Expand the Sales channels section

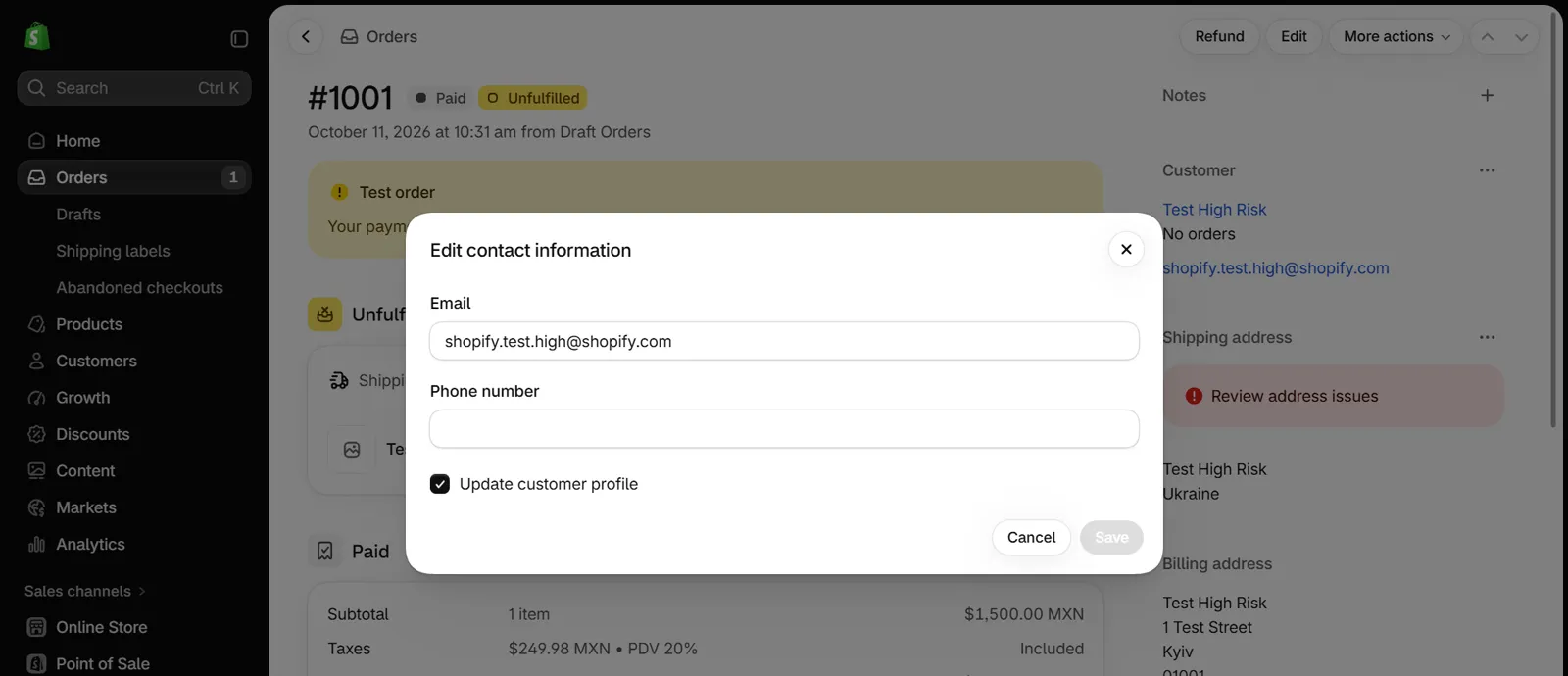pos(85,591)
